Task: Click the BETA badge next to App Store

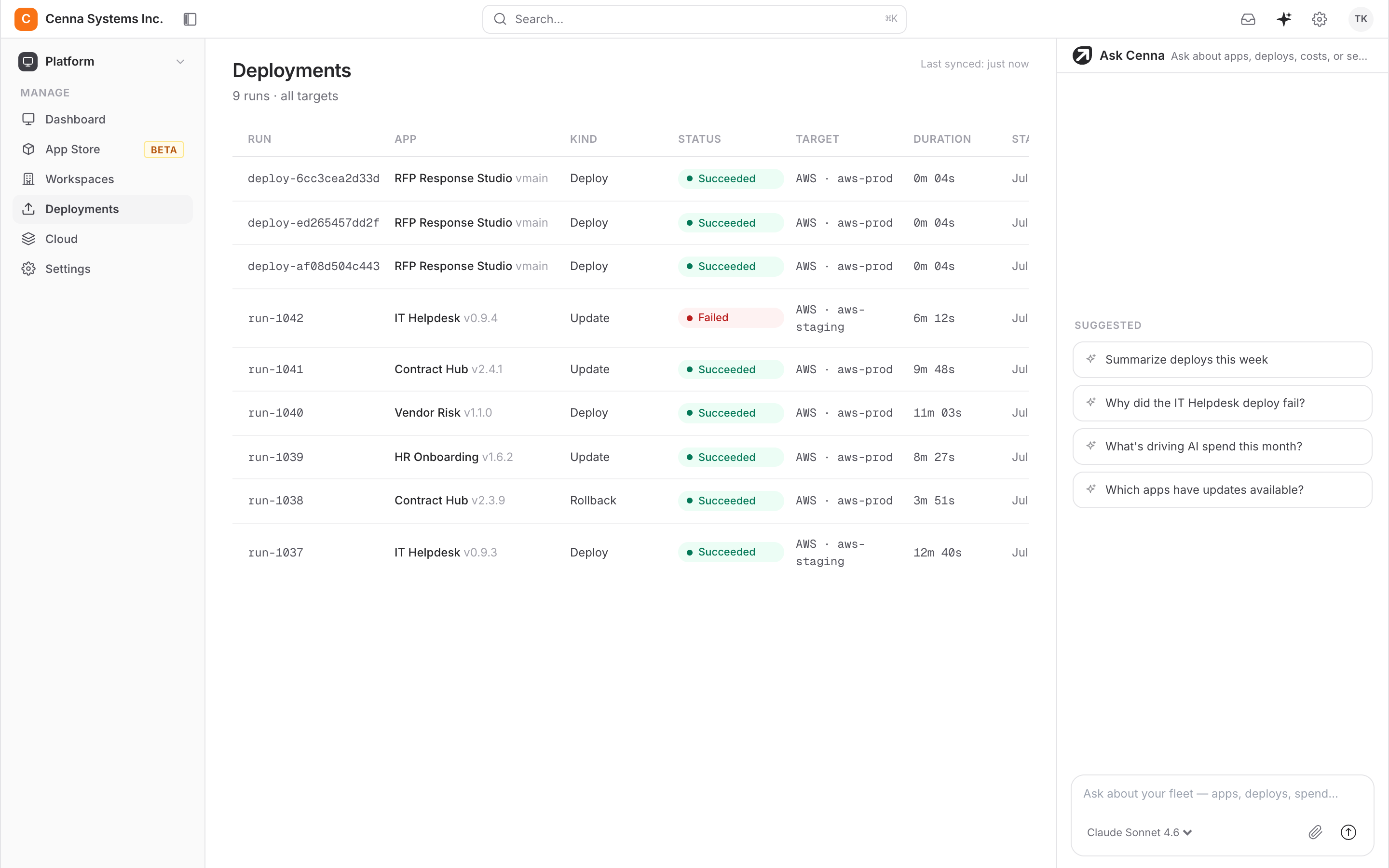Action: point(163,150)
